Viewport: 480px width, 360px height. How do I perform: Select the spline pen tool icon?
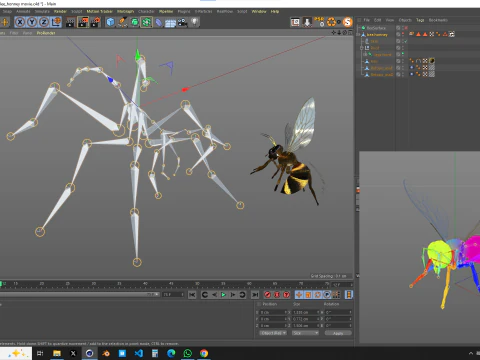coord(123,22)
